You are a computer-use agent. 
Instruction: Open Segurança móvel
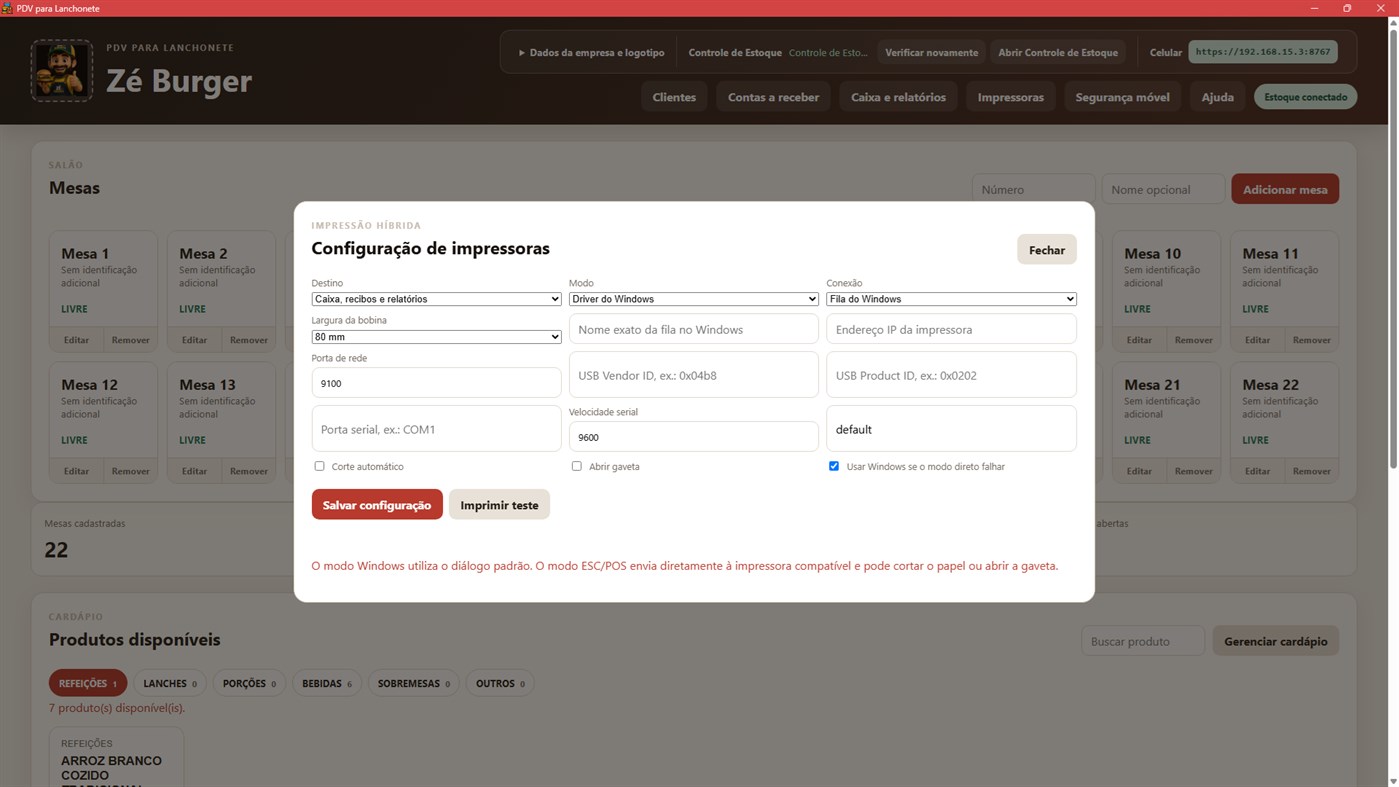1122,97
